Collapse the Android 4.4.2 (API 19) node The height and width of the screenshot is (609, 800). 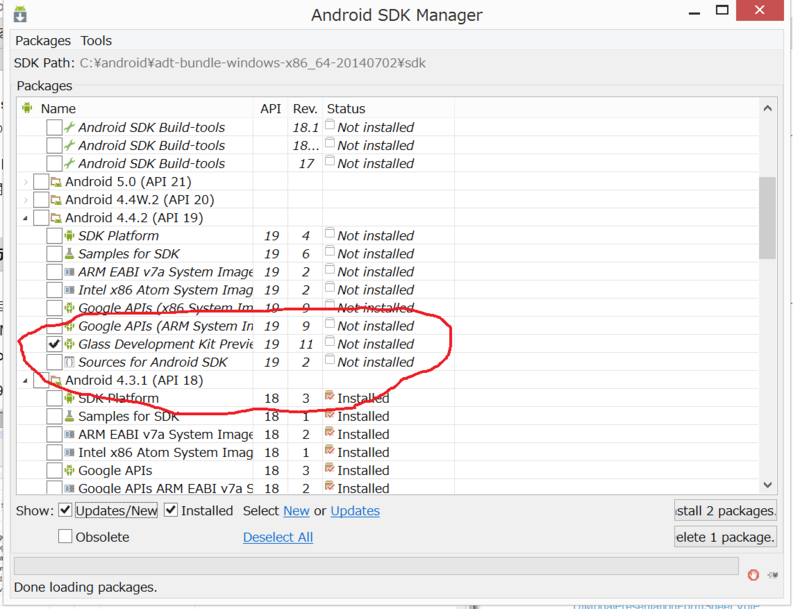point(26,218)
